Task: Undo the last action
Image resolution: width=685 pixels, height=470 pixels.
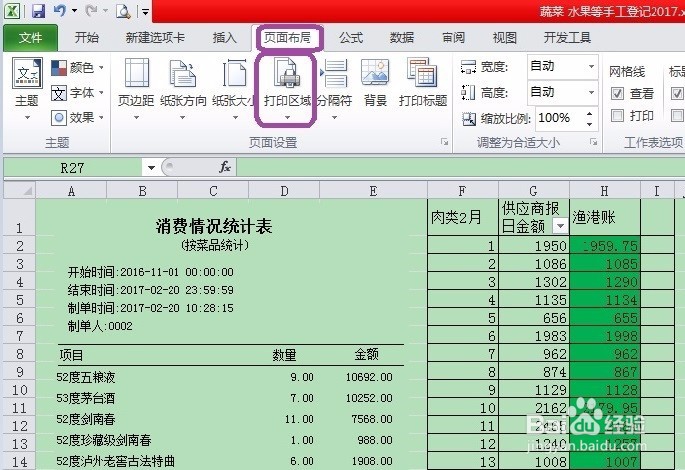Action: 59,10
